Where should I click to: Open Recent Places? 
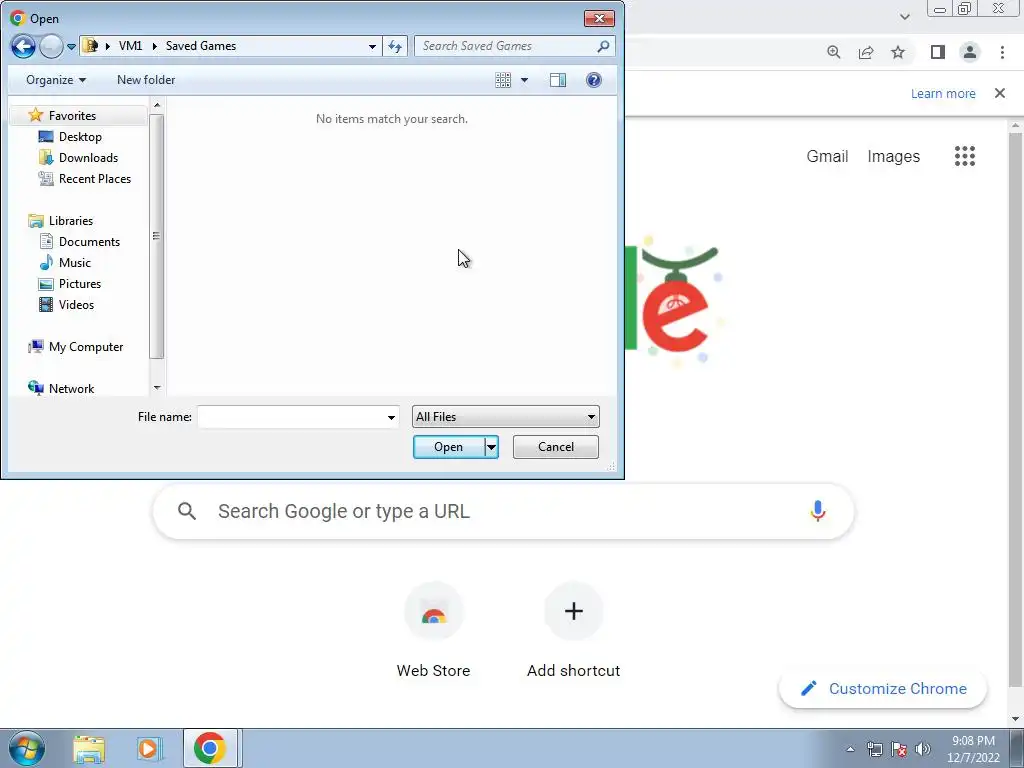coord(95,178)
